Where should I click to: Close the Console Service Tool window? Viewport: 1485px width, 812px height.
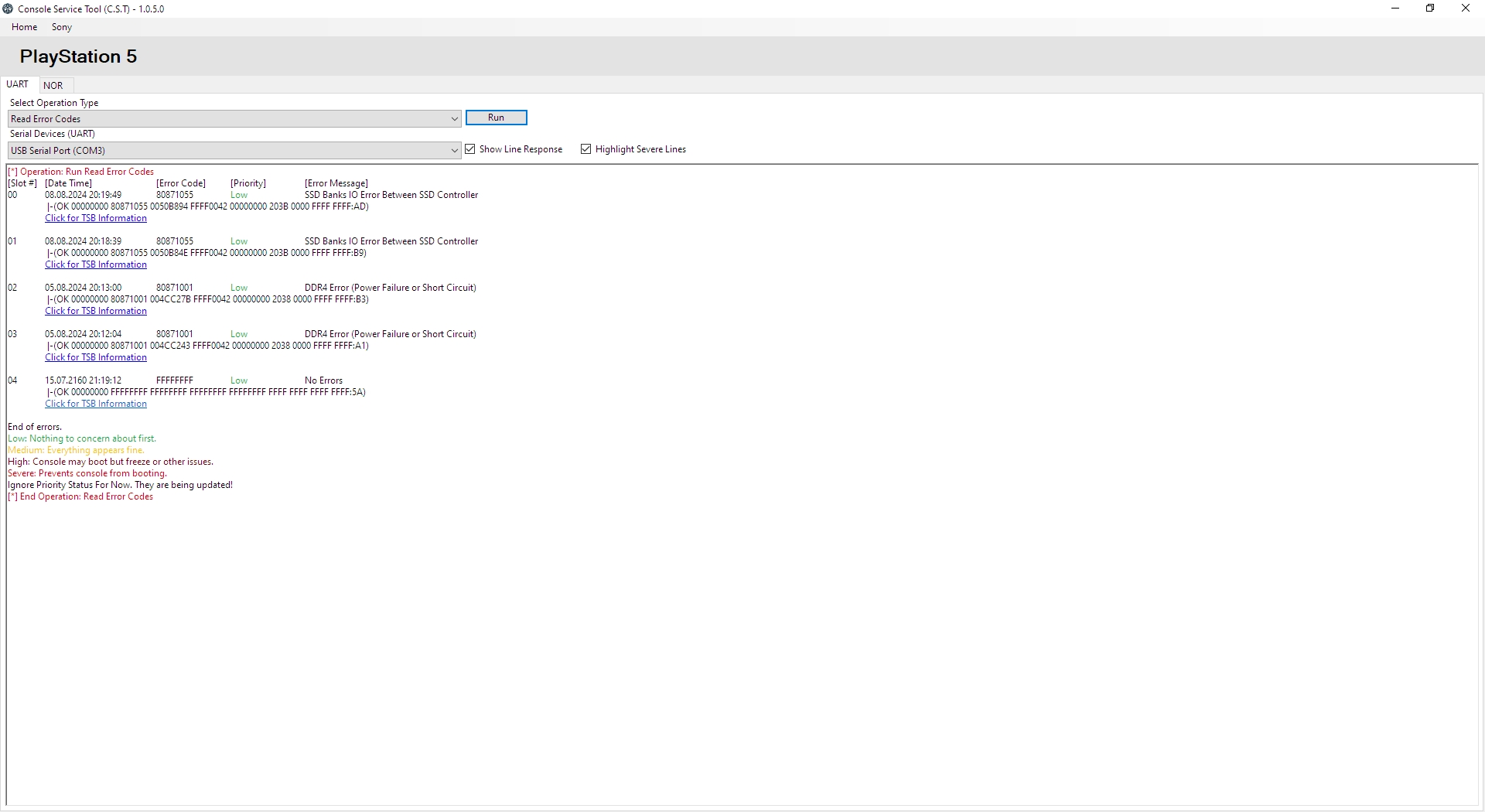pyautogui.click(x=1466, y=9)
